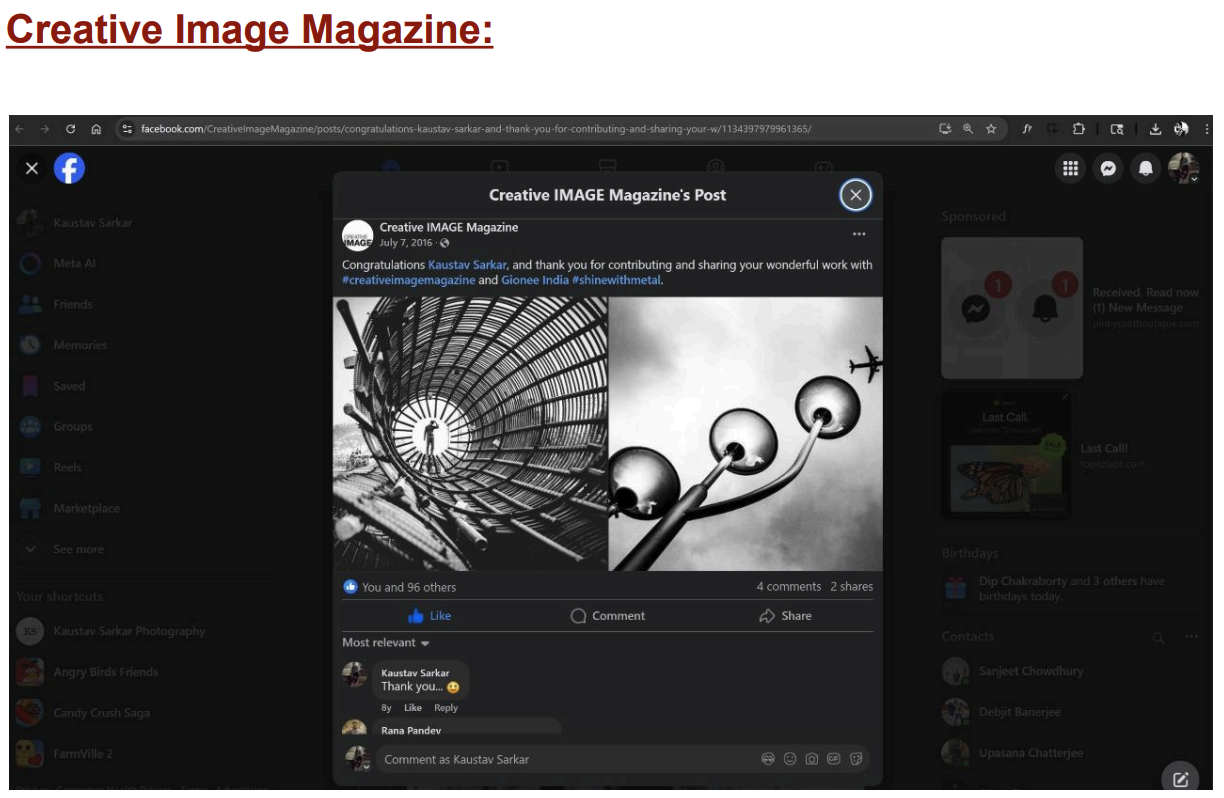Viewport: 1224px width, 798px height.
Task: Open the browser extensions puzzle icon
Action: click(1080, 129)
